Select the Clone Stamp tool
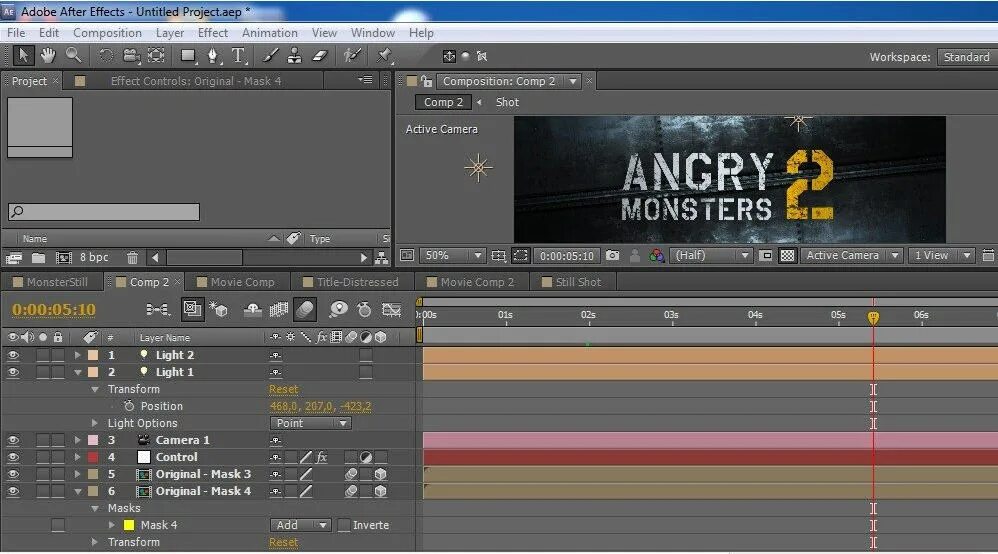This screenshot has width=998, height=554. pyautogui.click(x=295, y=56)
